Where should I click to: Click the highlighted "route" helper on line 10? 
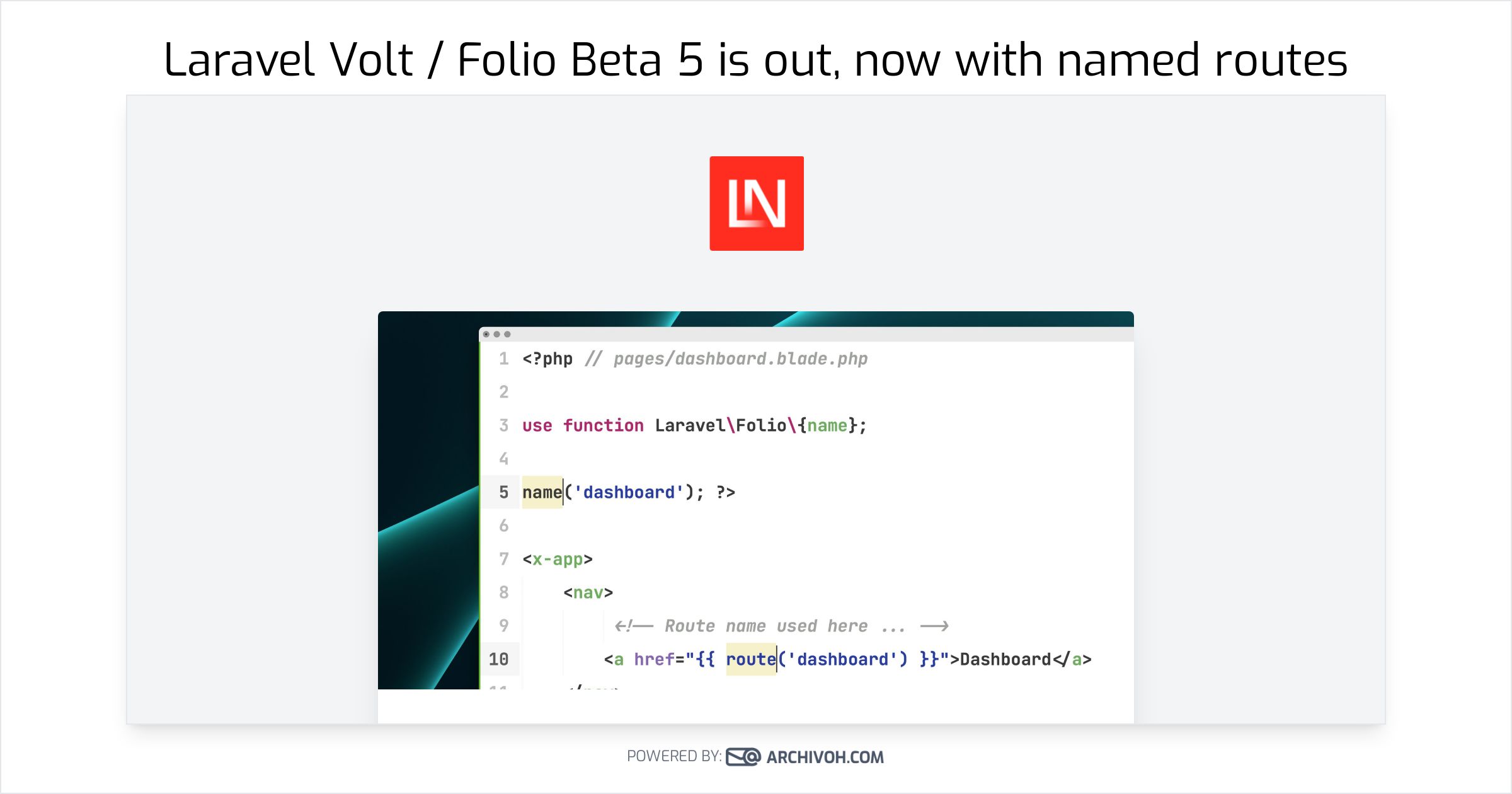click(x=750, y=659)
